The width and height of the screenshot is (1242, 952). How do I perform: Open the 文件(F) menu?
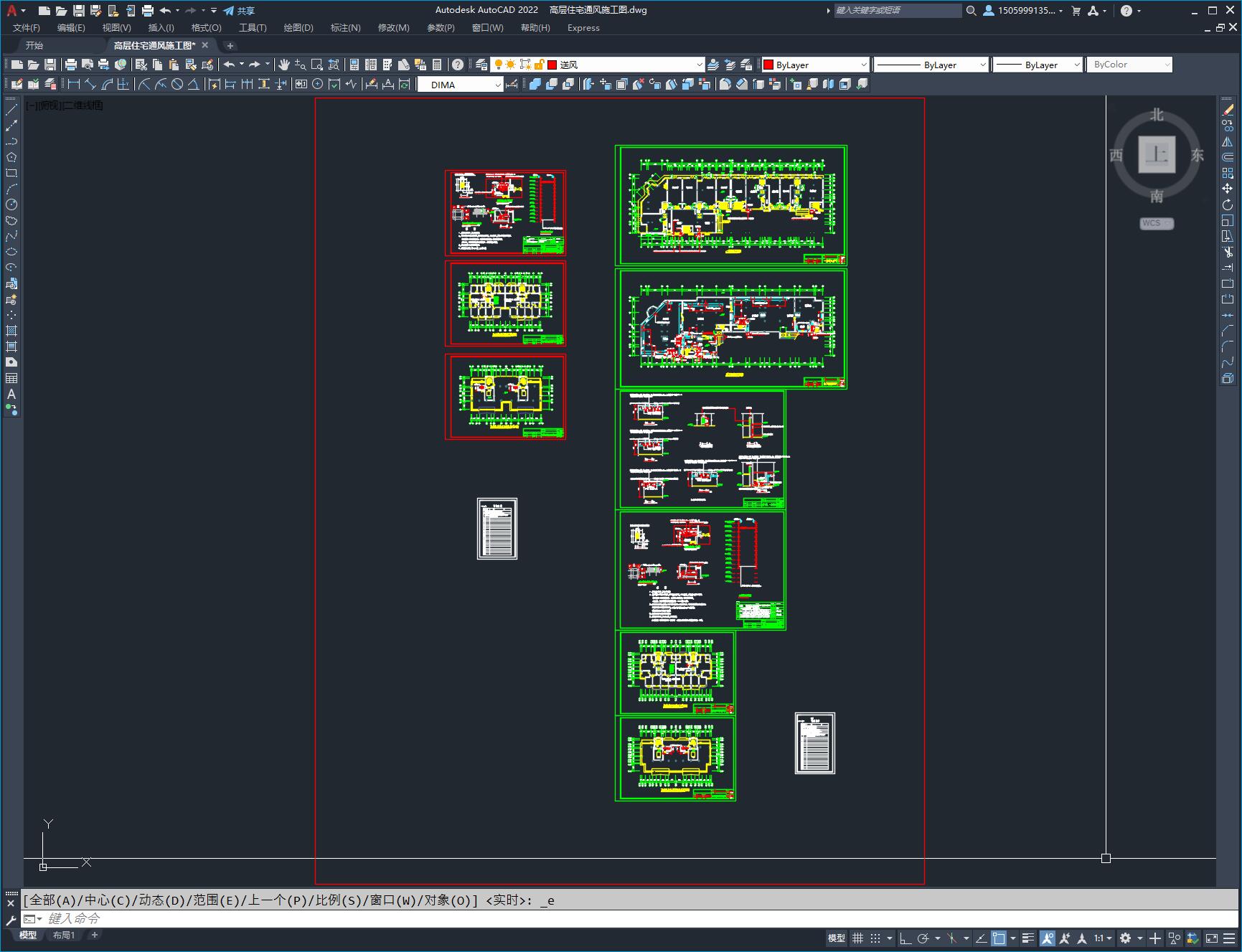click(27, 28)
